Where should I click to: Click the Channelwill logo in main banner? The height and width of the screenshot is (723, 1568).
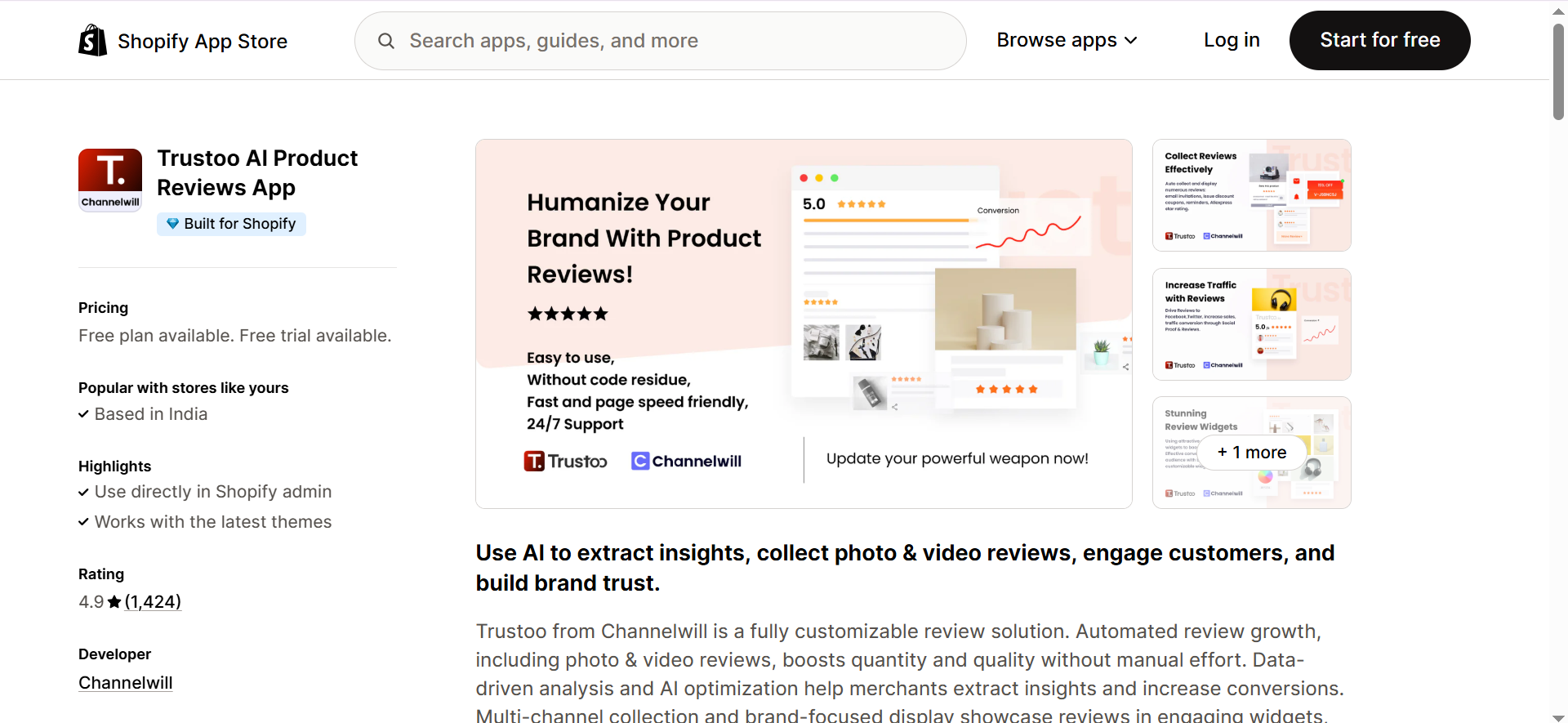[687, 462]
